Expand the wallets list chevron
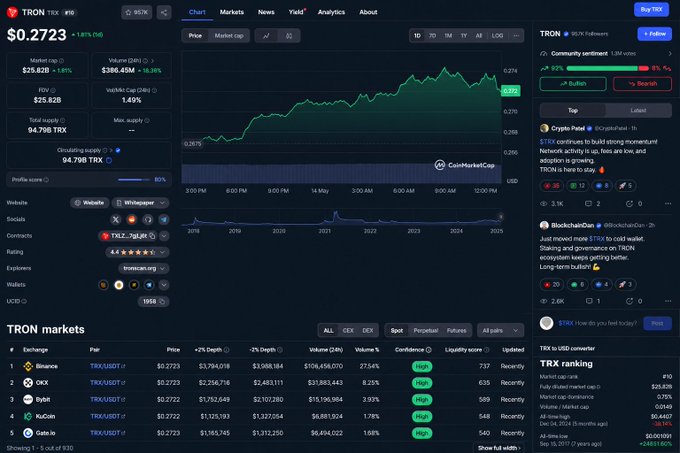 (x=164, y=285)
